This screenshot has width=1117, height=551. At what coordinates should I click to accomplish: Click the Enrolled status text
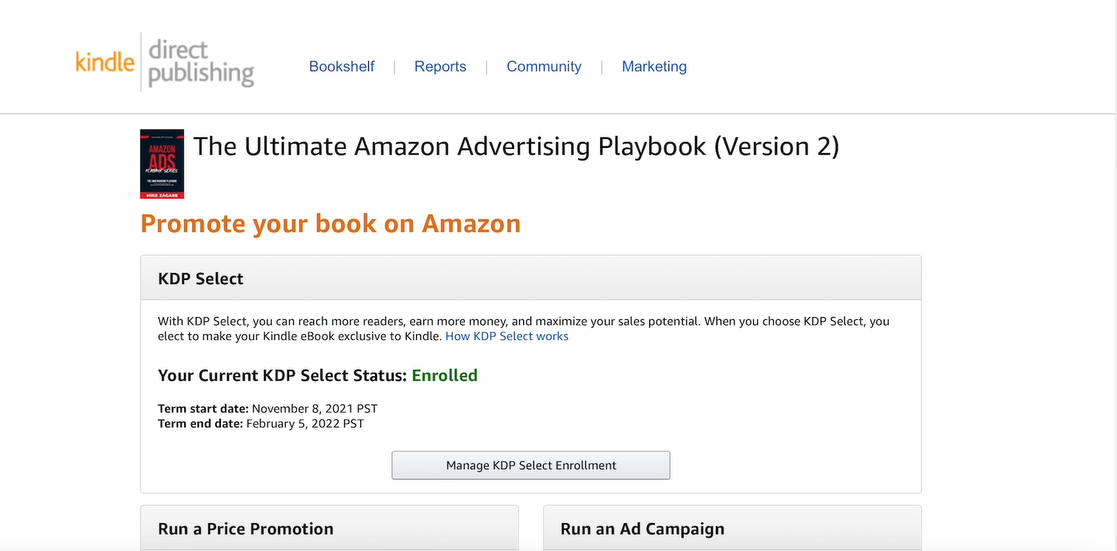(x=445, y=375)
